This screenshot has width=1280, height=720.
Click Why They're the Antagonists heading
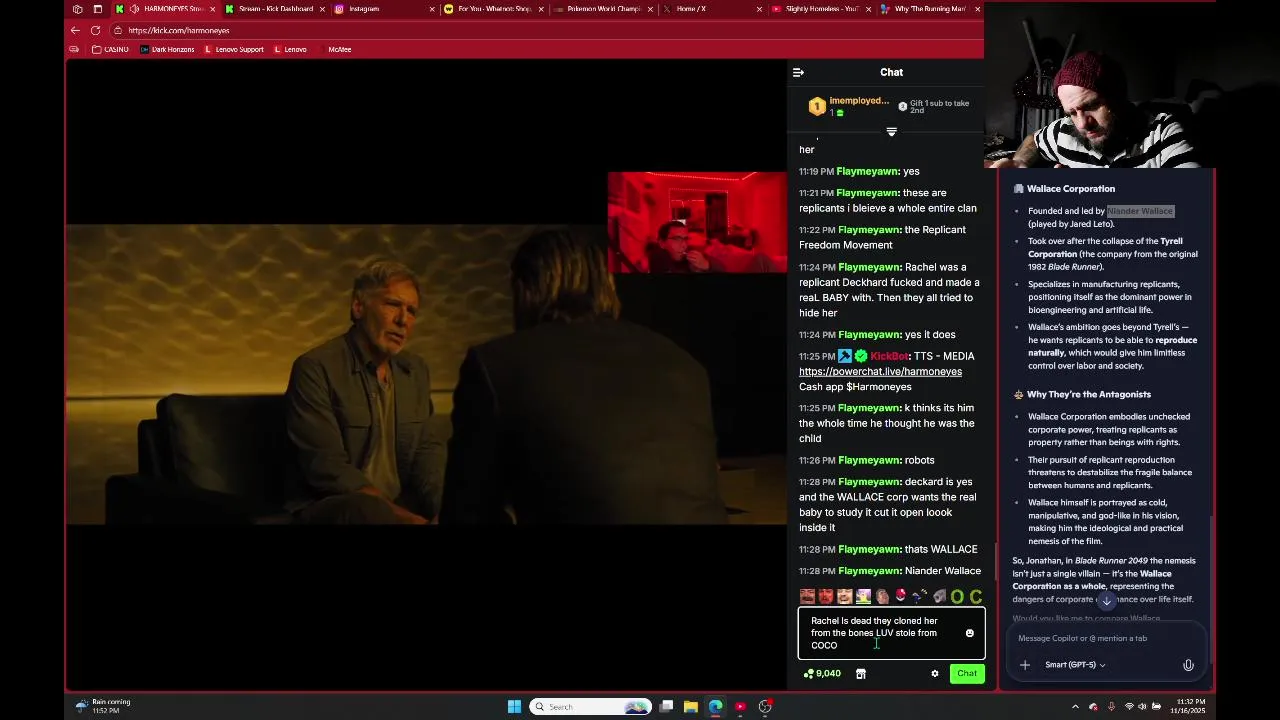click(1089, 394)
